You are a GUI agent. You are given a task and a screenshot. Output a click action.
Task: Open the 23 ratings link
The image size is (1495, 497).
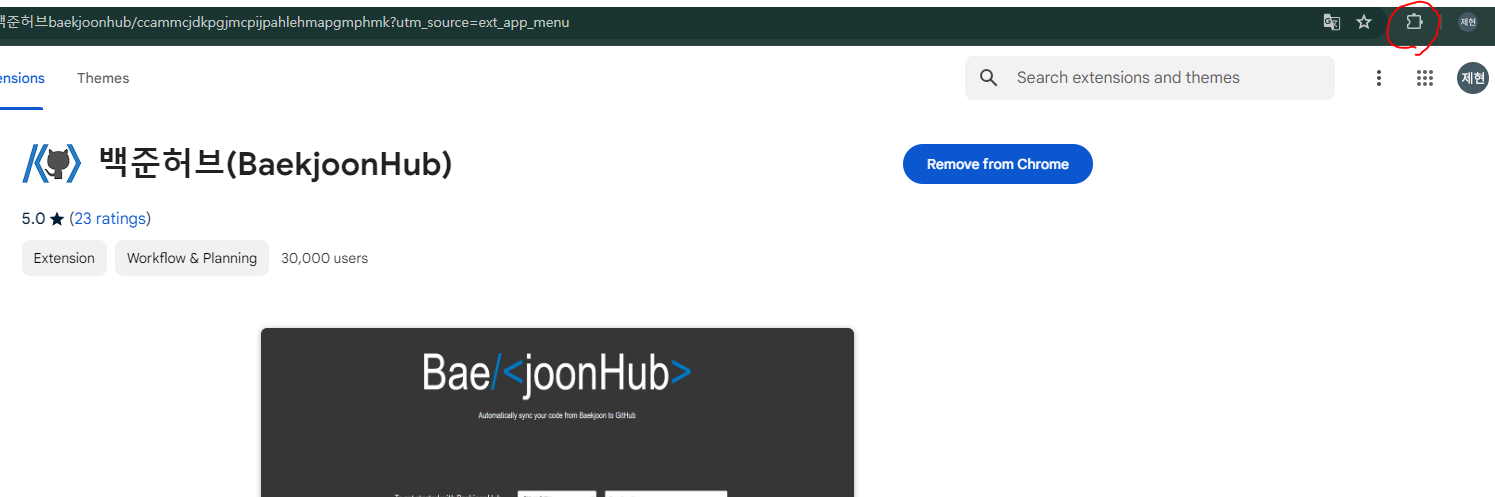pos(110,218)
